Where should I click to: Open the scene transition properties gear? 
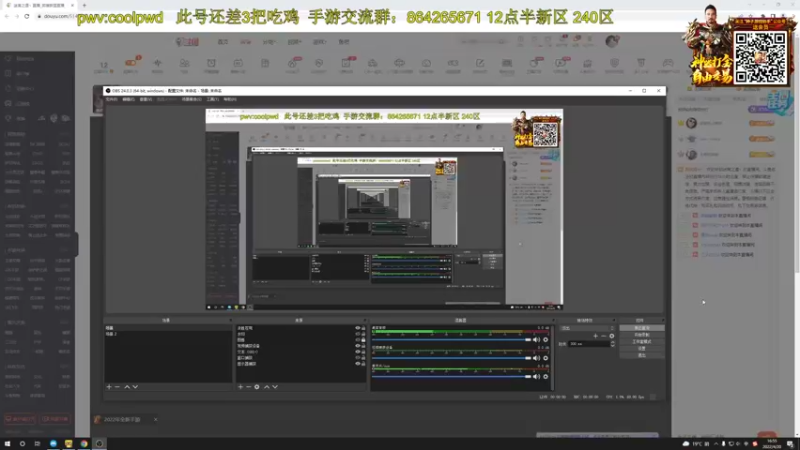click(x=612, y=336)
